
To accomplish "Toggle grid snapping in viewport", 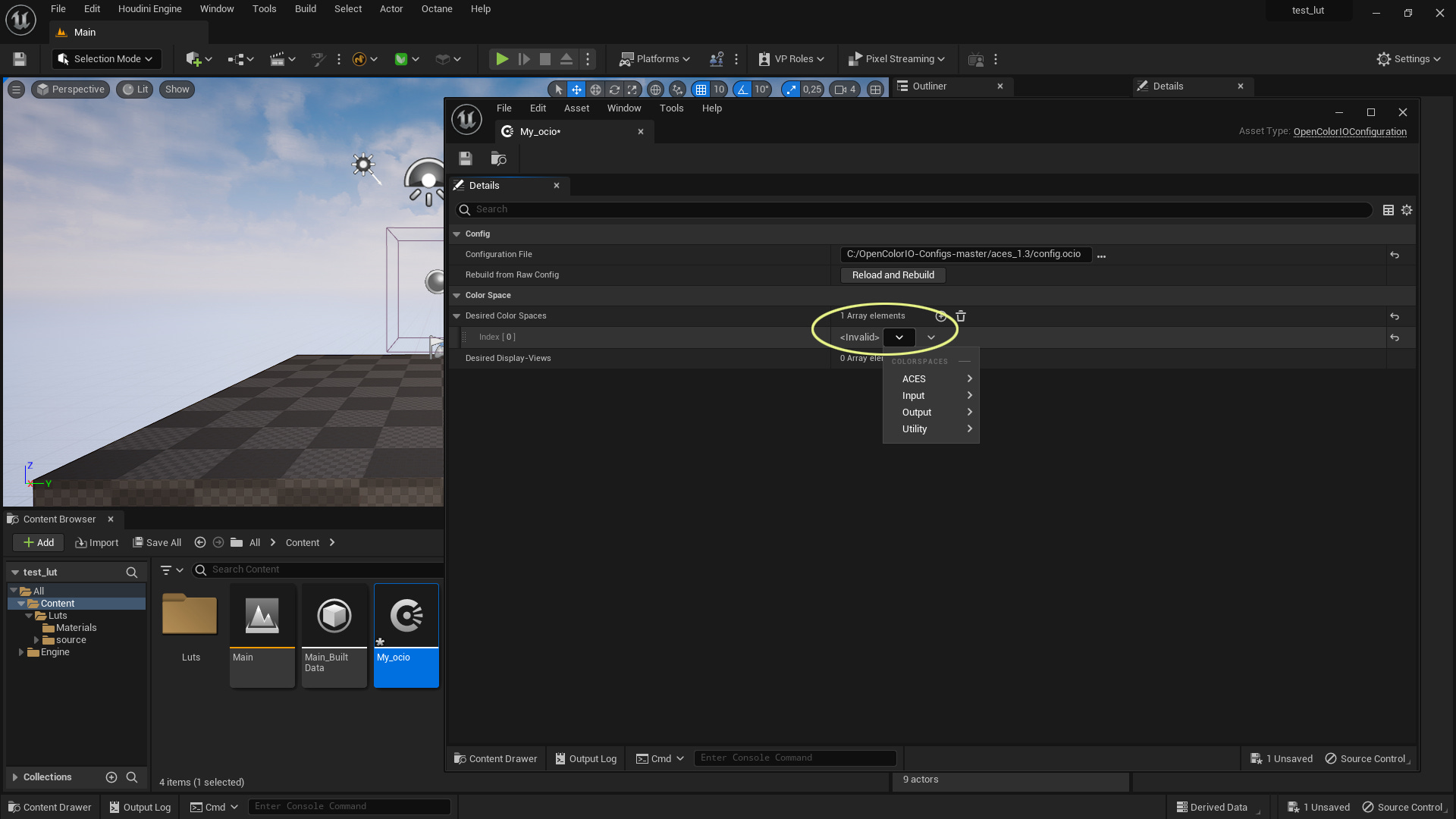I will point(701,89).
